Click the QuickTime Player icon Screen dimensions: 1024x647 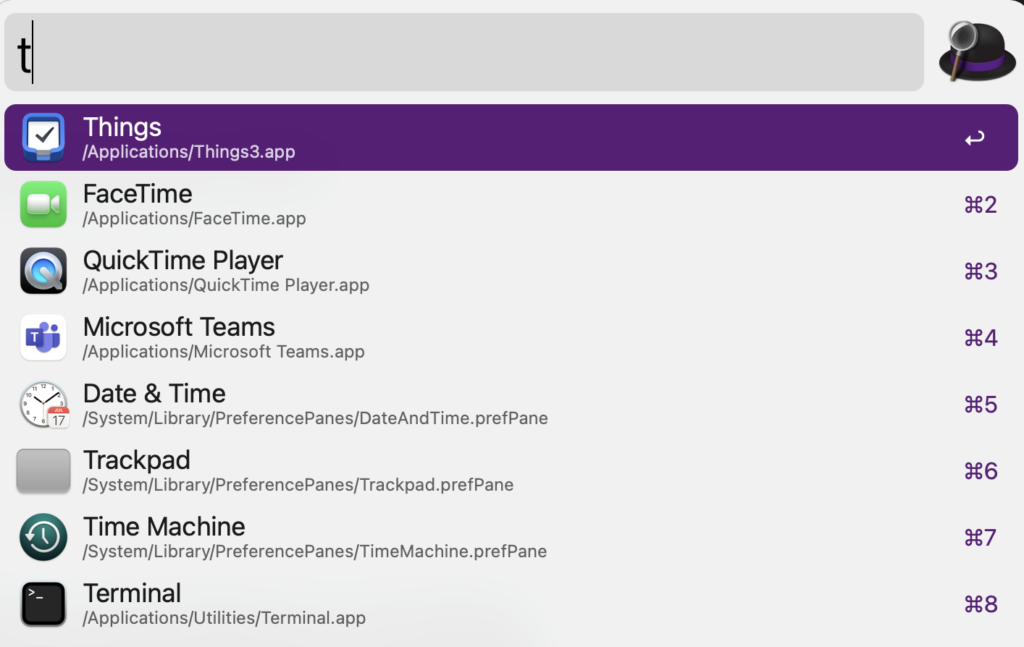[x=43, y=271]
